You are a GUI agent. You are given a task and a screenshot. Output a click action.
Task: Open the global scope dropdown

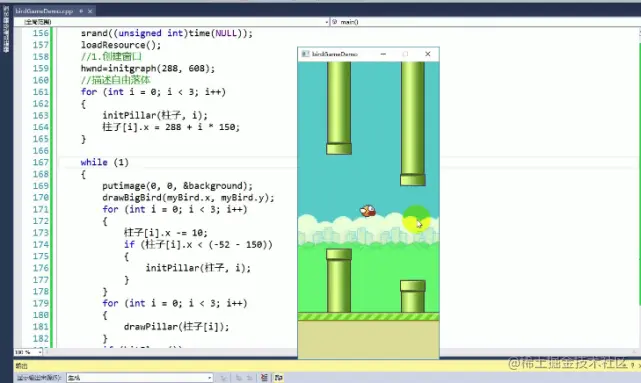(x=172, y=22)
